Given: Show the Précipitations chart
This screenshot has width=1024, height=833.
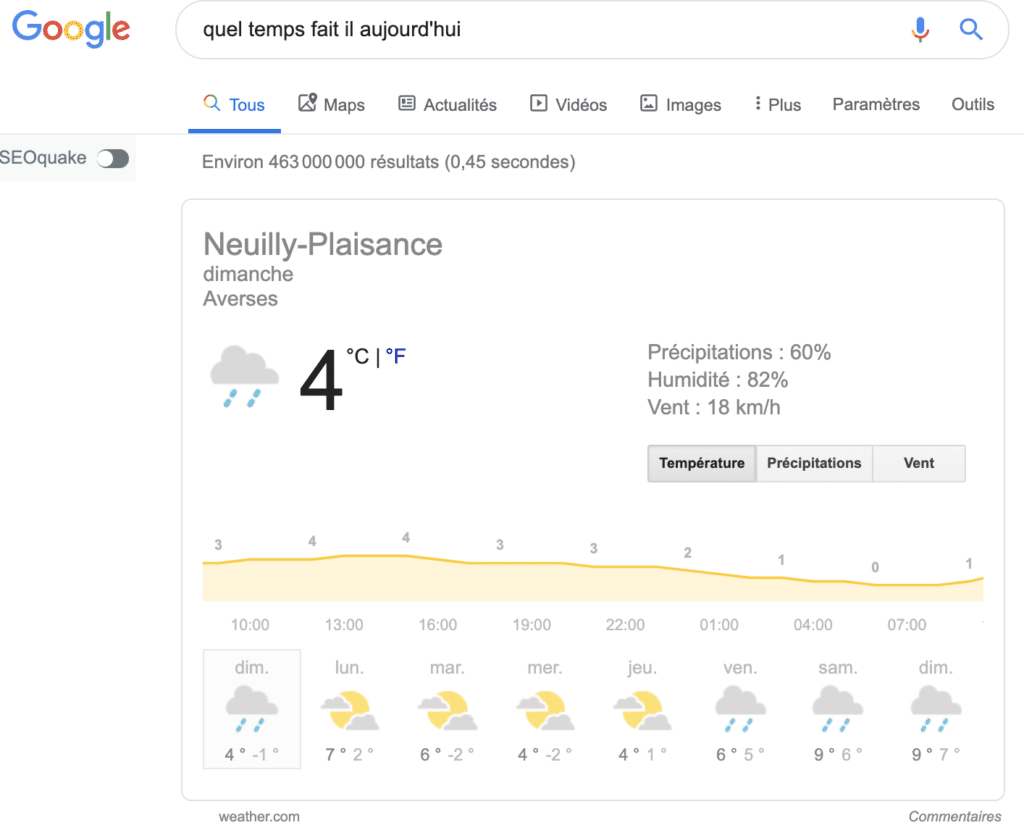Looking at the screenshot, I should (x=814, y=463).
